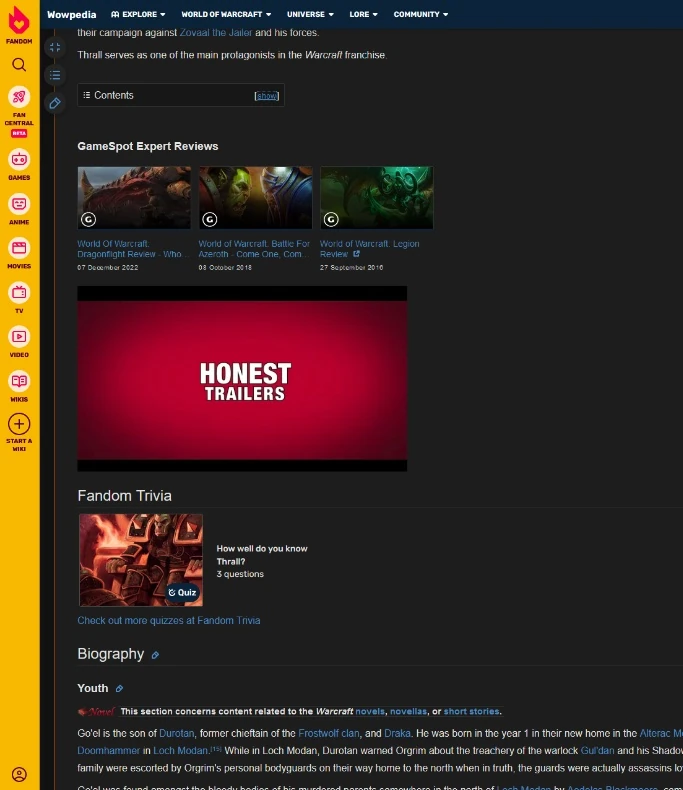
Task: Open the Dragonflight Review article link
Action: point(132,249)
